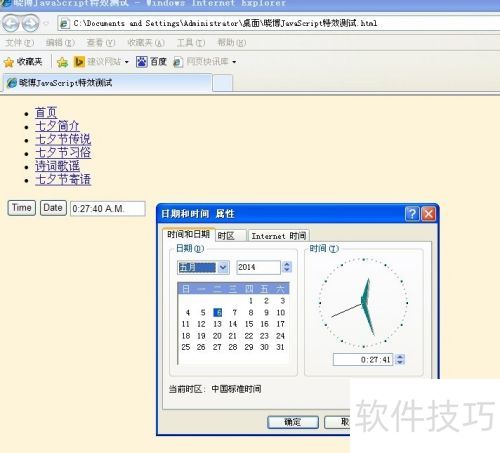The width and height of the screenshot is (500, 453).
Task: Expand the suggested sites dropdown arrow
Action: pos(127,62)
